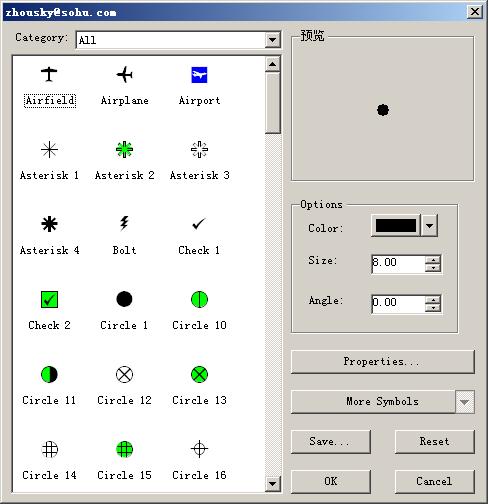Select the Check 2 green checkbox symbol
This screenshot has height=504, width=488.
pyautogui.click(x=49, y=299)
